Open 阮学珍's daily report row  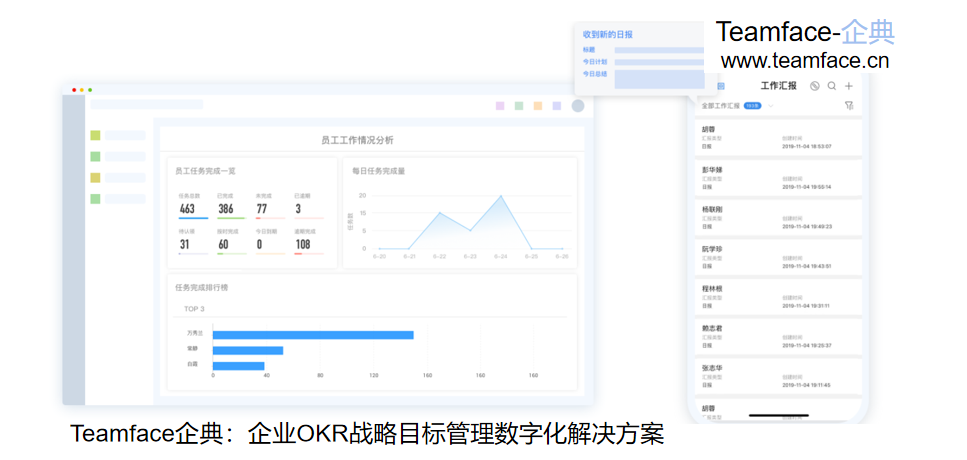point(778,257)
